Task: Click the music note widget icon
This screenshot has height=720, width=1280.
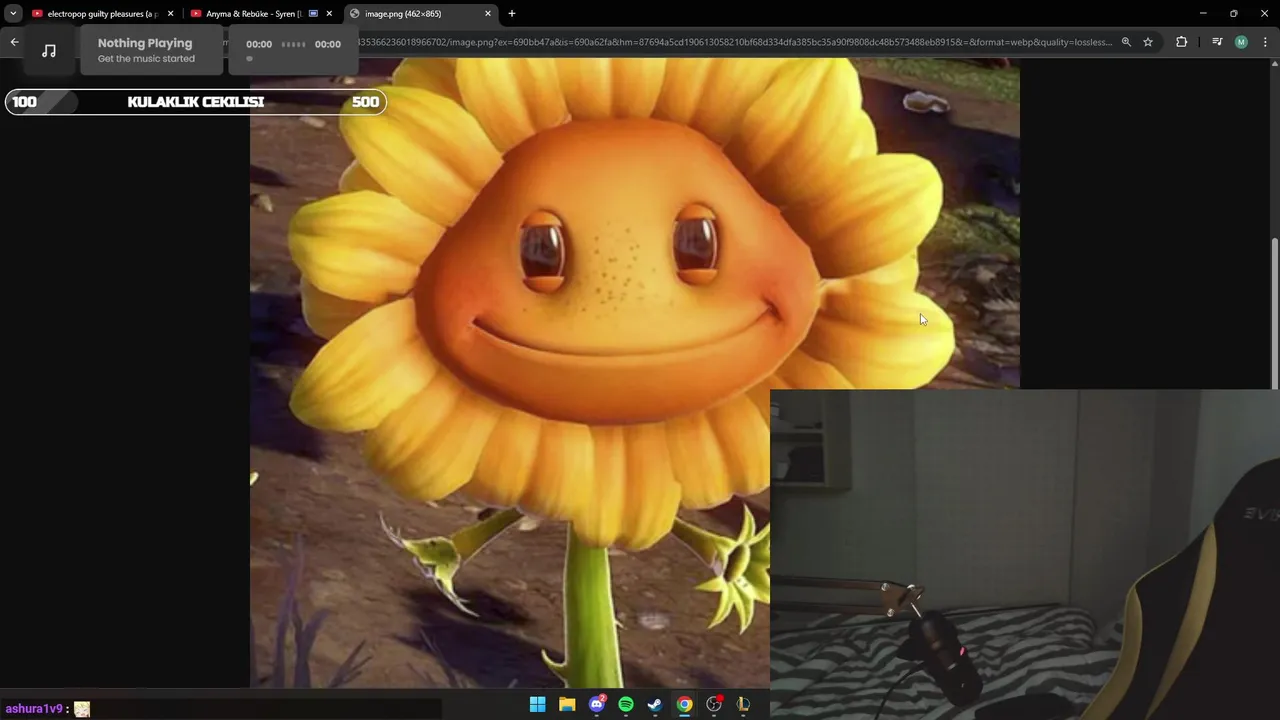Action: (49, 51)
